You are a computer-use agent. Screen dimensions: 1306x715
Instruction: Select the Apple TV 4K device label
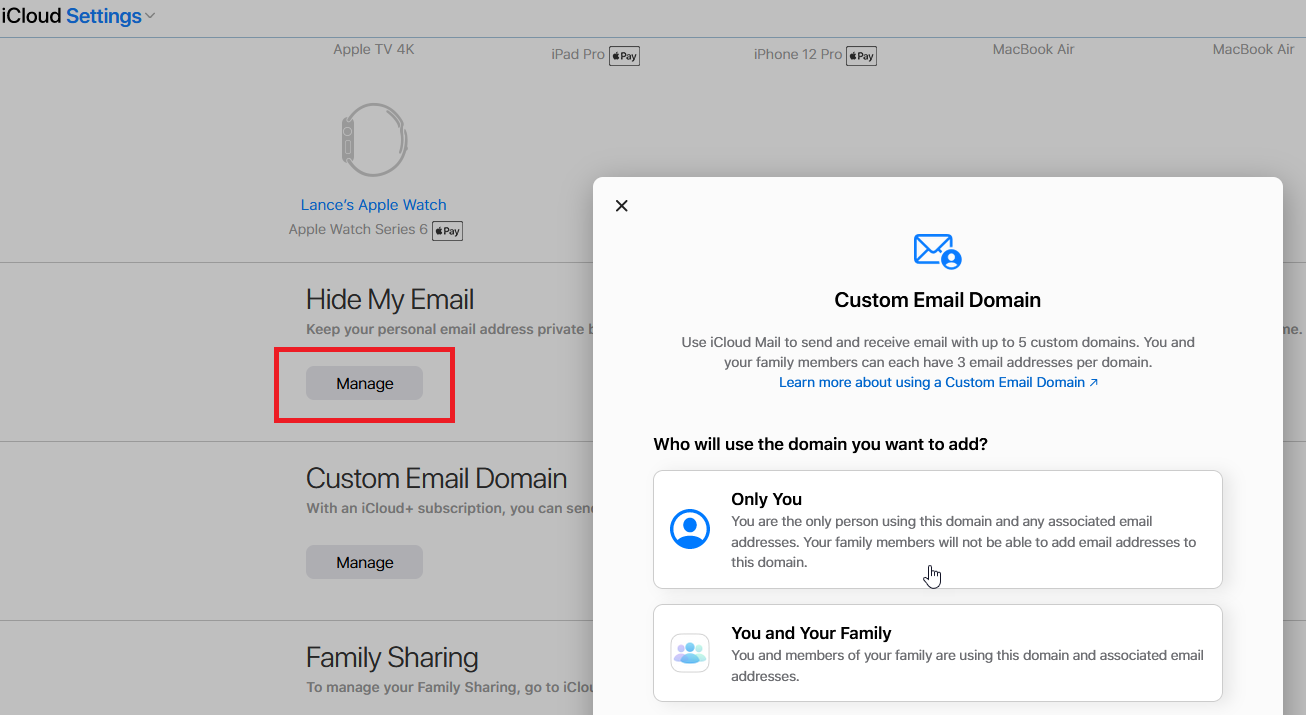click(374, 49)
